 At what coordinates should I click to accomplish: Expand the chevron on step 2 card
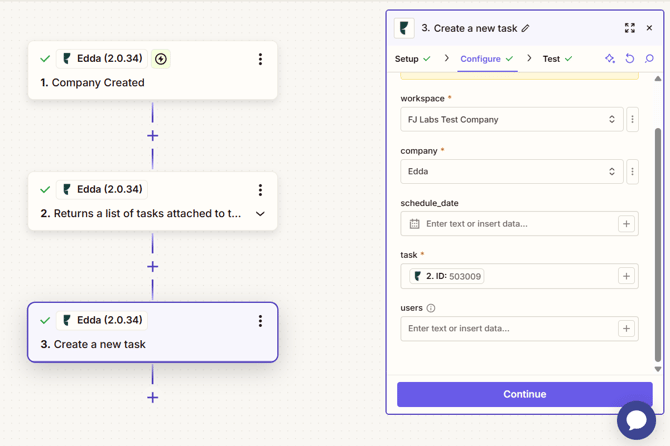pyautogui.click(x=260, y=214)
